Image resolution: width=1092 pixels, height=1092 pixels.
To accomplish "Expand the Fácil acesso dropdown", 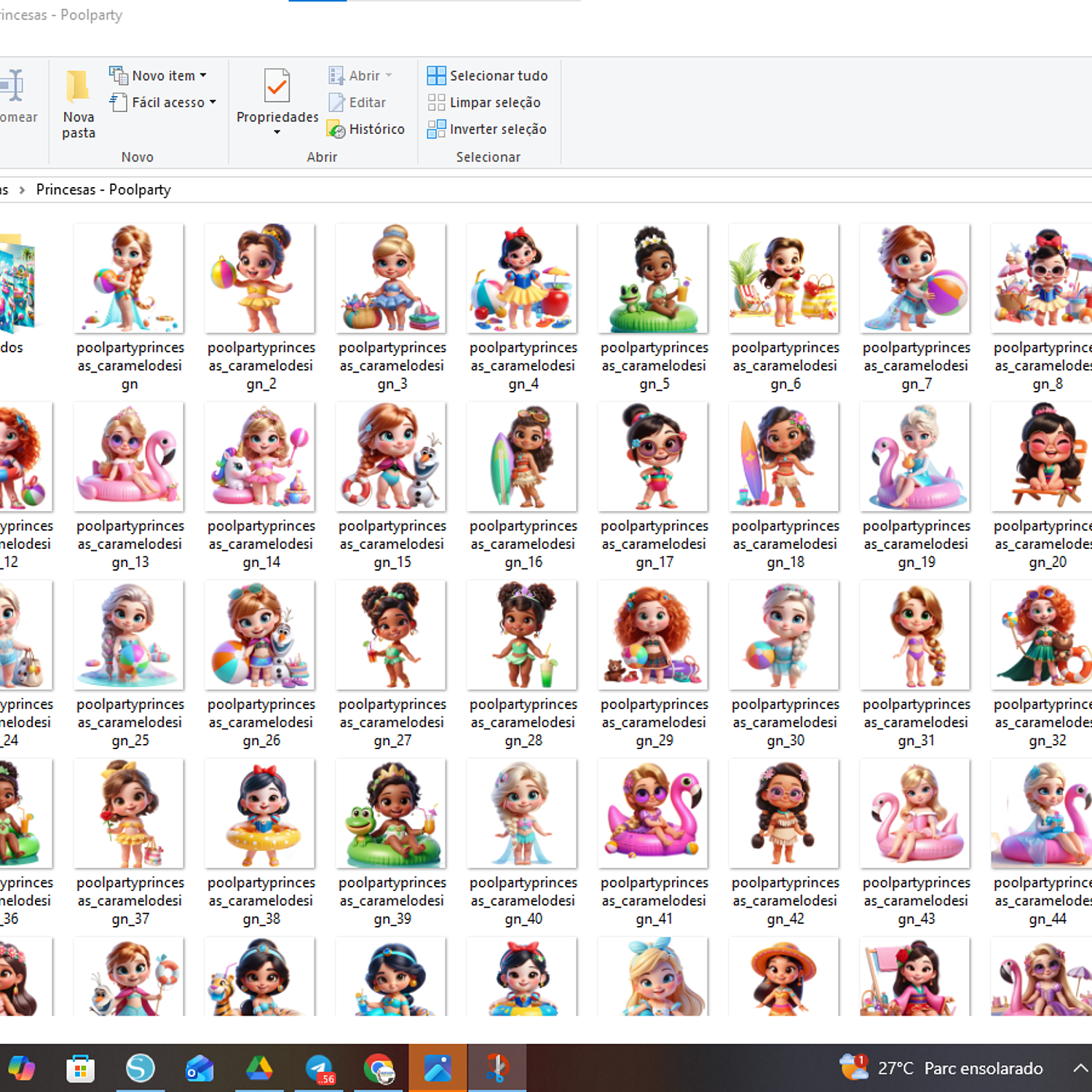I will (213, 103).
